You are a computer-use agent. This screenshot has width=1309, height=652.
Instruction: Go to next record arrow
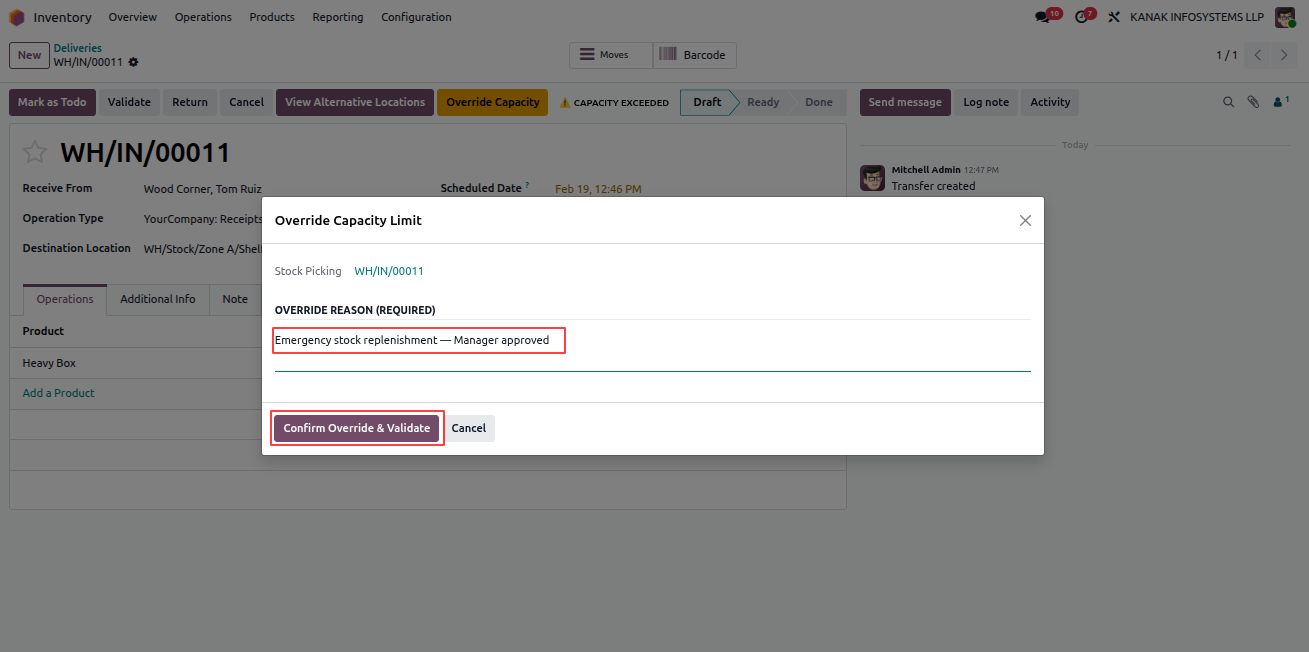click(1285, 55)
